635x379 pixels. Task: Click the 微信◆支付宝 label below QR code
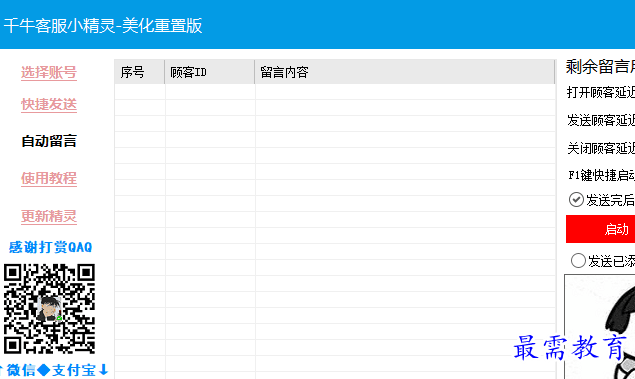(52, 370)
